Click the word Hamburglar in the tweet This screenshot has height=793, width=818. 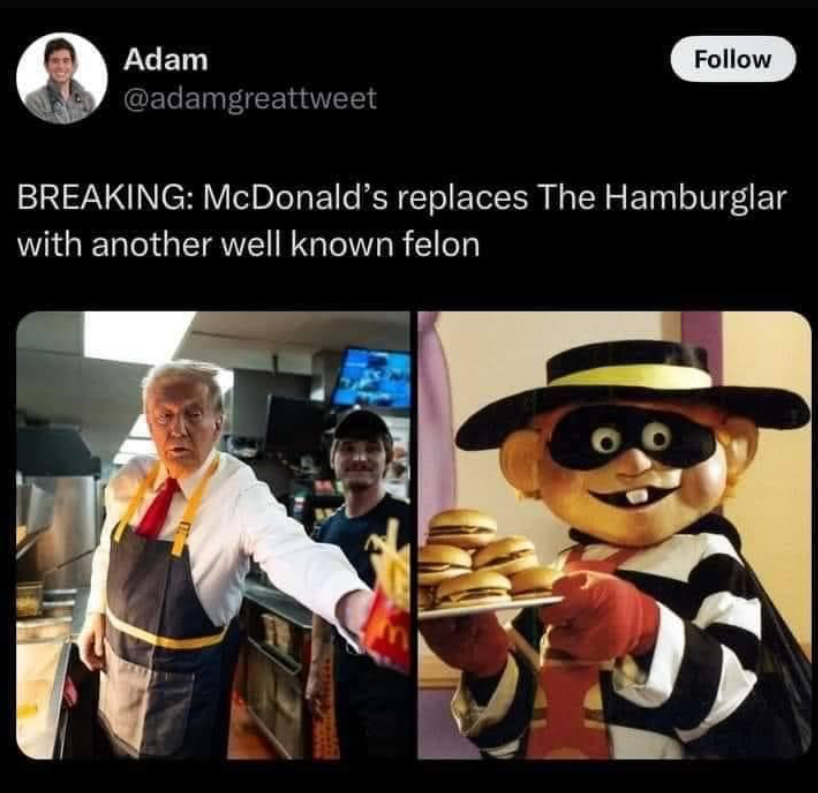pos(695,198)
